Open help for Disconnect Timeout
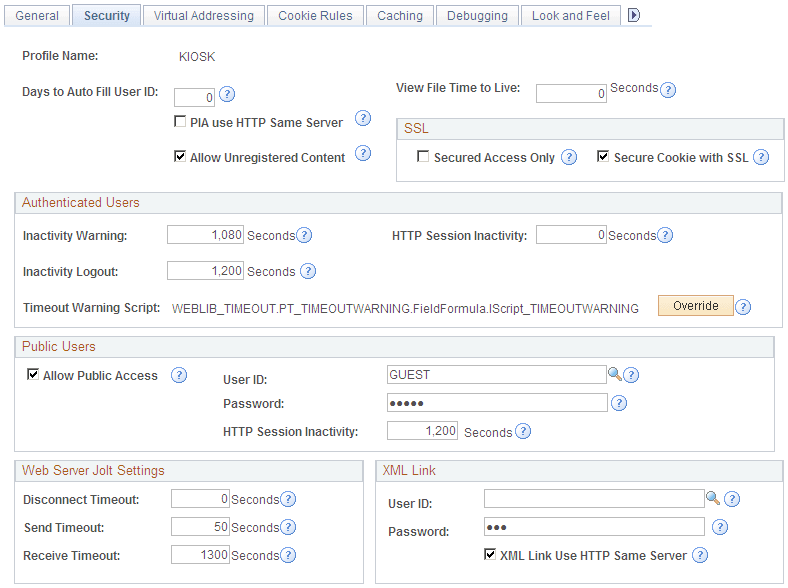 tap(288, 499)
